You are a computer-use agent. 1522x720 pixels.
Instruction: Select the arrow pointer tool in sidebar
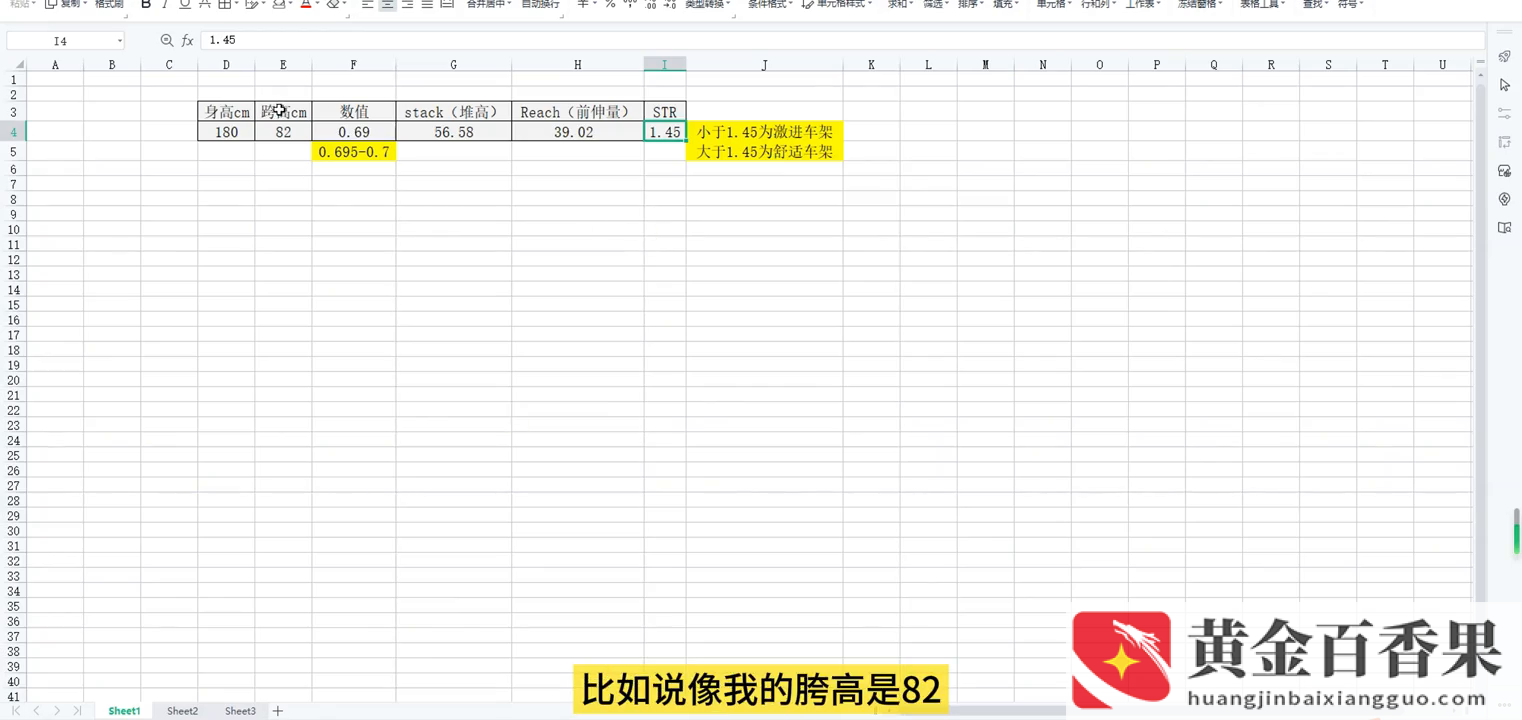pyautogui.click(x=1504, y=85)
